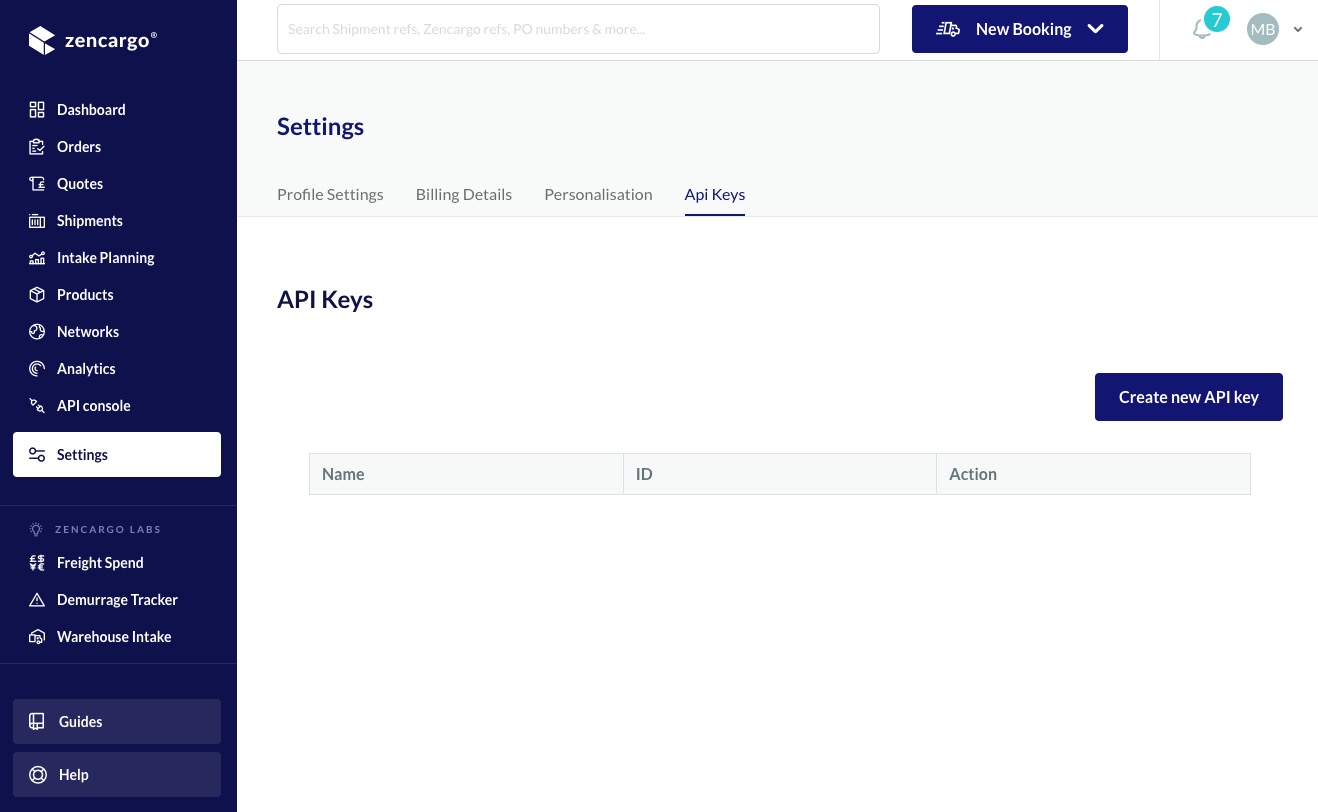
Task: Open Quotes in the navigation panel
Action: pyautogui.click(x=80, y=183)
